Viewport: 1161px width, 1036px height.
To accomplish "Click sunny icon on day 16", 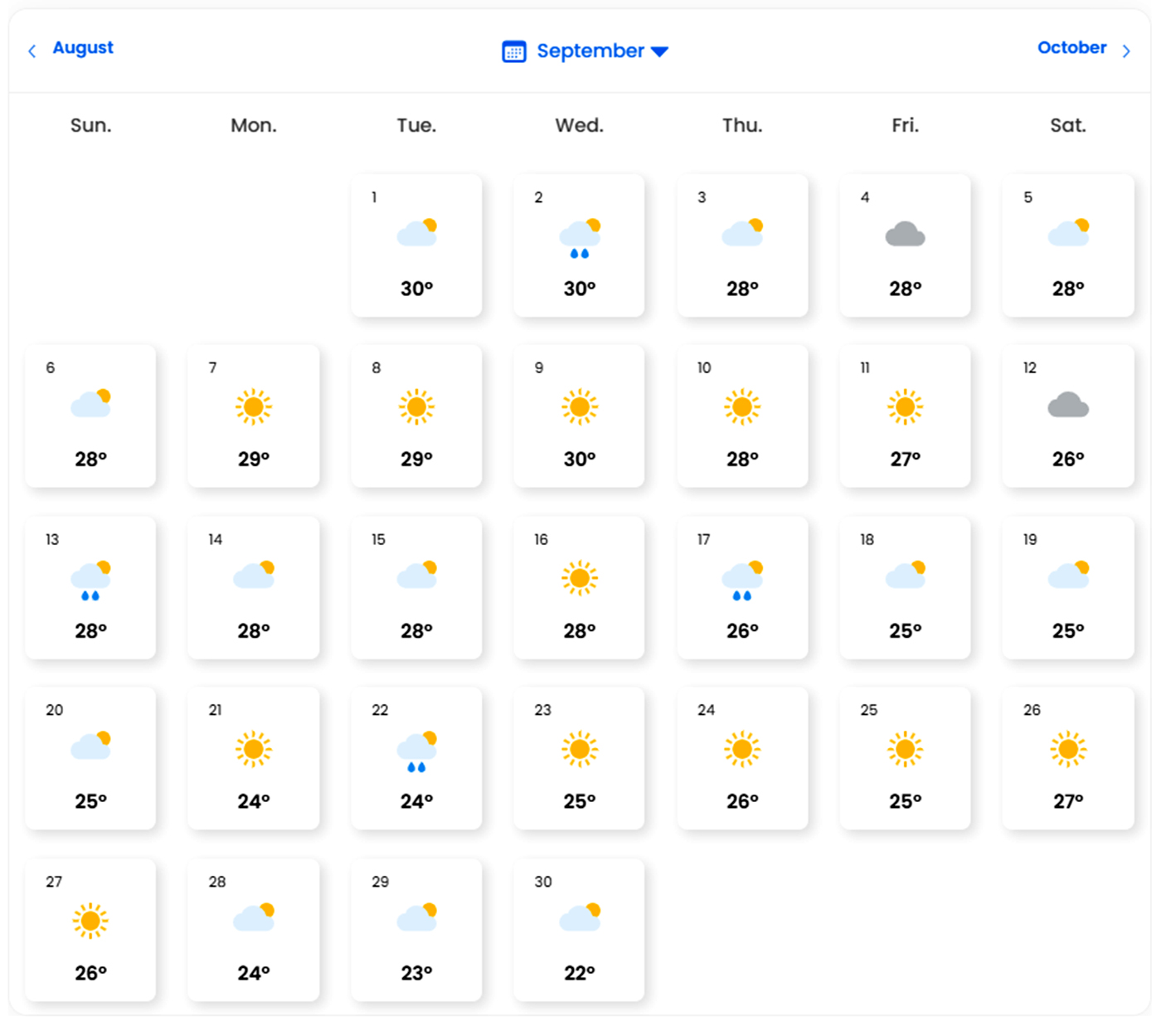I will [x=580, y=578].
